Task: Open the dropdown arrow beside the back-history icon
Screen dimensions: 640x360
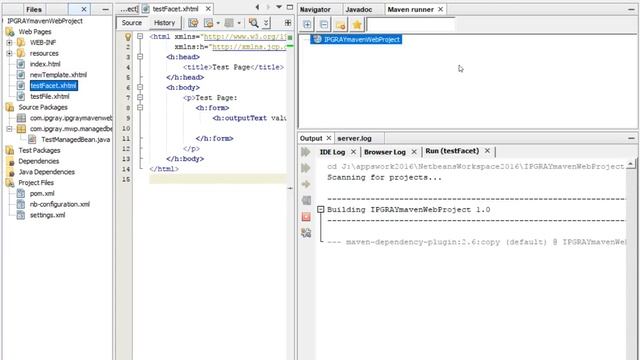Action: click(218, 23)
